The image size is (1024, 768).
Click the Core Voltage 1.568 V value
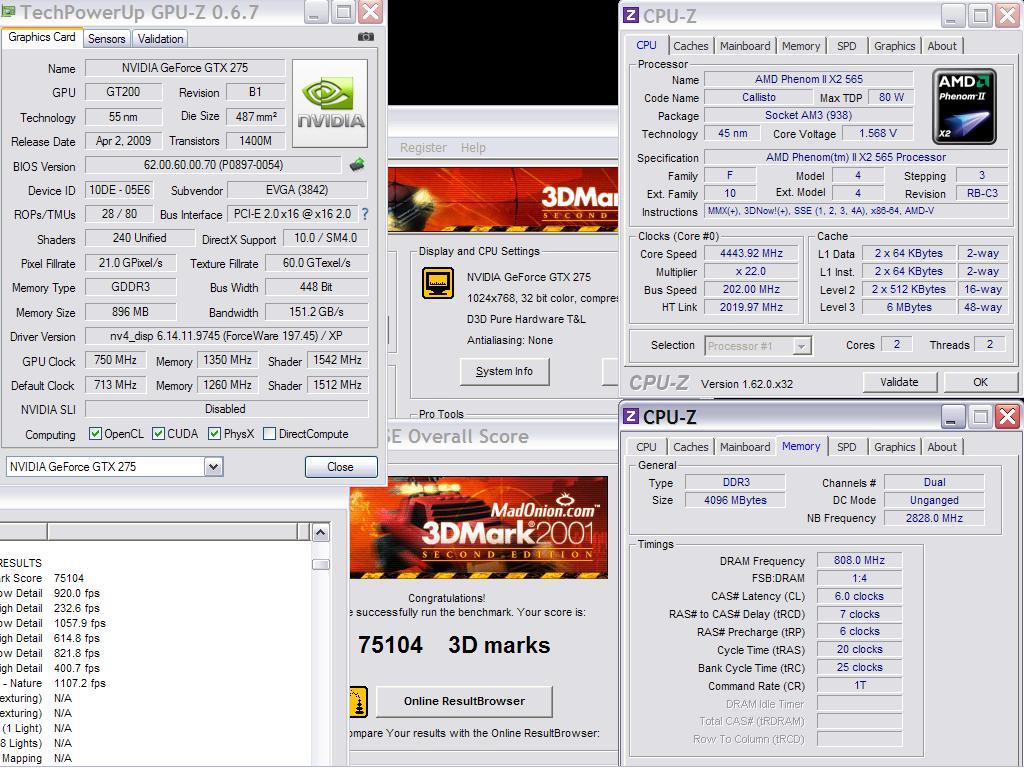click(877, 133)
